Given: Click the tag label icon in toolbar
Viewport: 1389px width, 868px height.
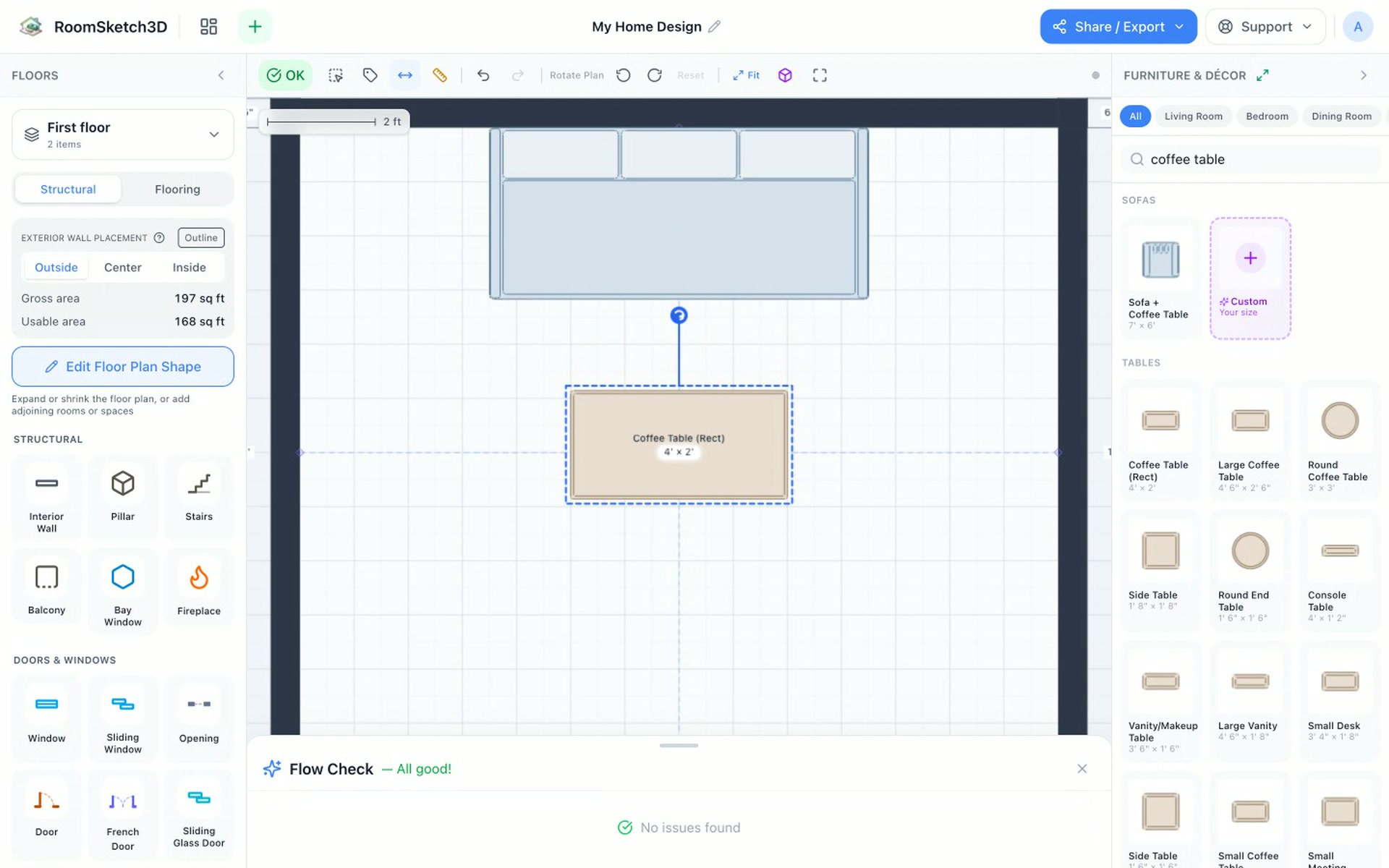Looking at the screenshot, I should (370, 75).
